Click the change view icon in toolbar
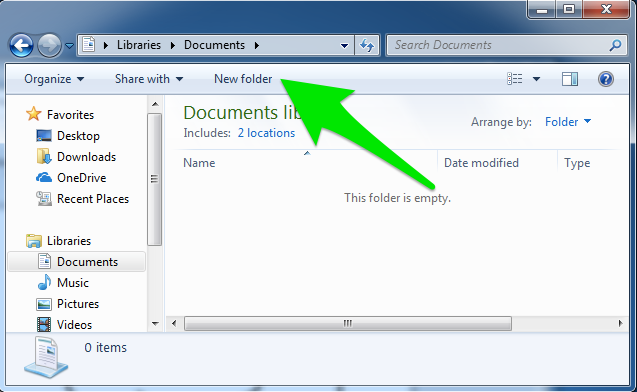The height and width of the screenshot is (392, 637). pyautogui.click(x=515, y=79)
